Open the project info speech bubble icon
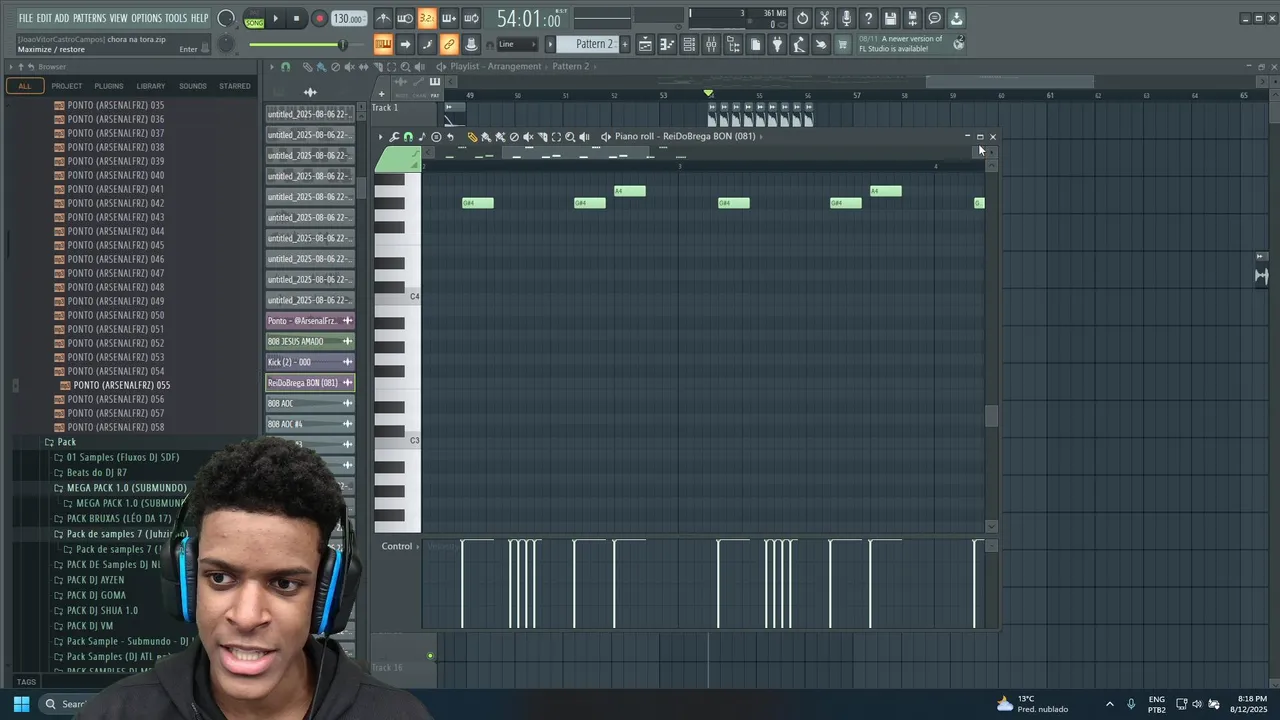This screenshot has height=720, width=1280. click(x=934, y=18)
